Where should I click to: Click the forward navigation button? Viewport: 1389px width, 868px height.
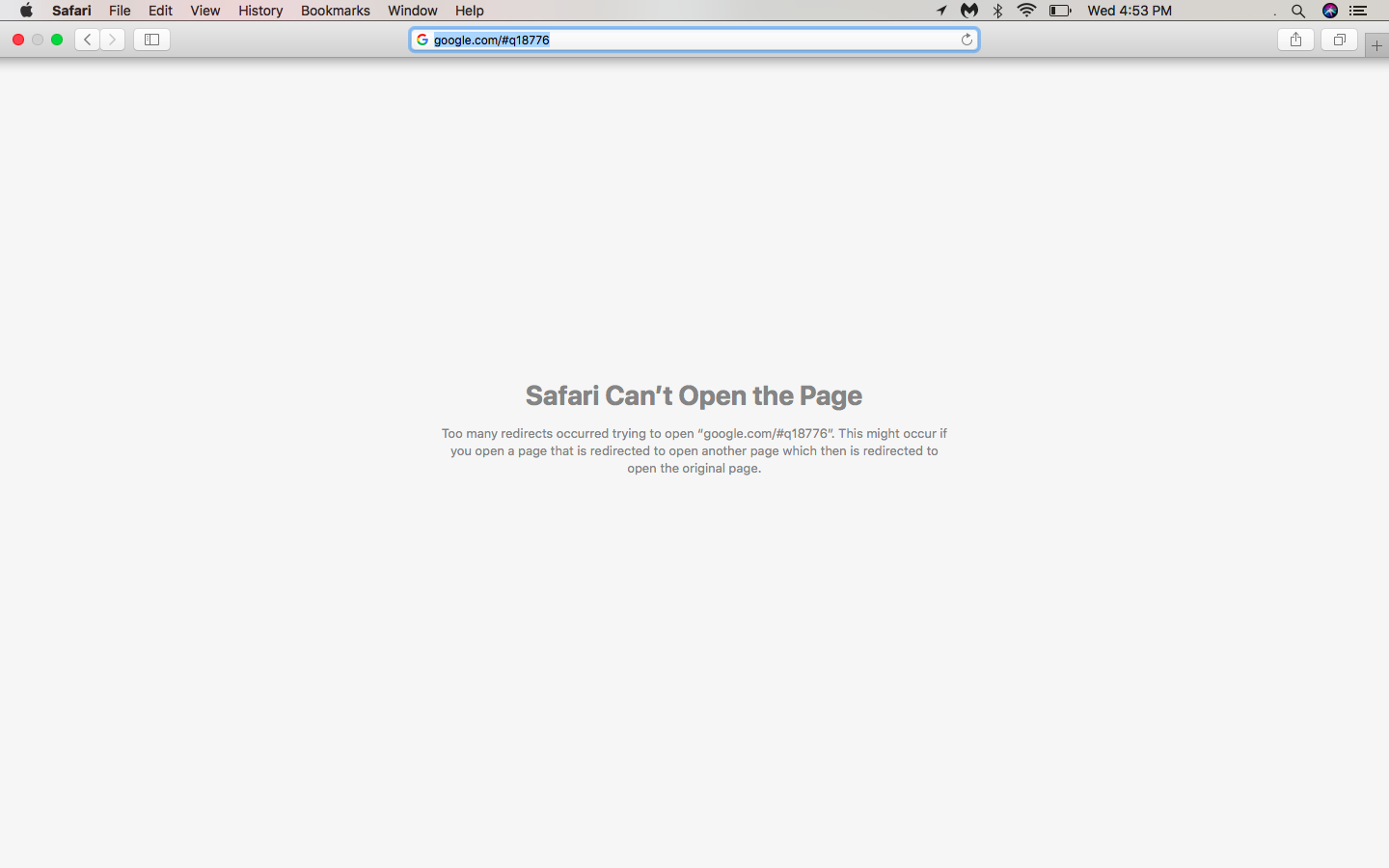pyautogui.click(x=113, y=40)
